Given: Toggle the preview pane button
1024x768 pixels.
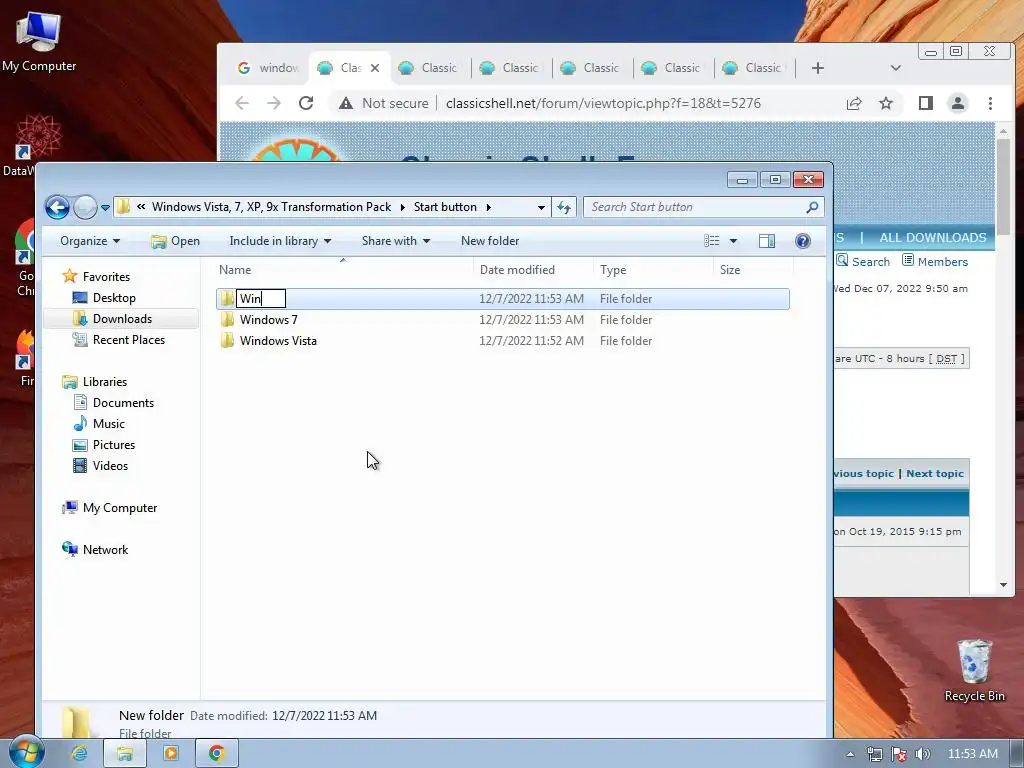Looking at the screenshot, I should tap(767, 241).
